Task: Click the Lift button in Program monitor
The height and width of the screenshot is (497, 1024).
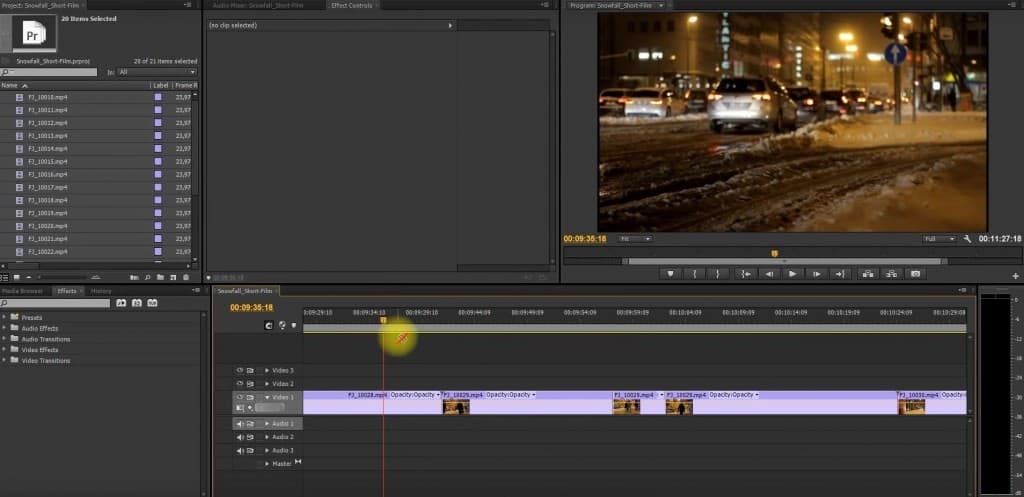Action: click(x=868, y=274)
